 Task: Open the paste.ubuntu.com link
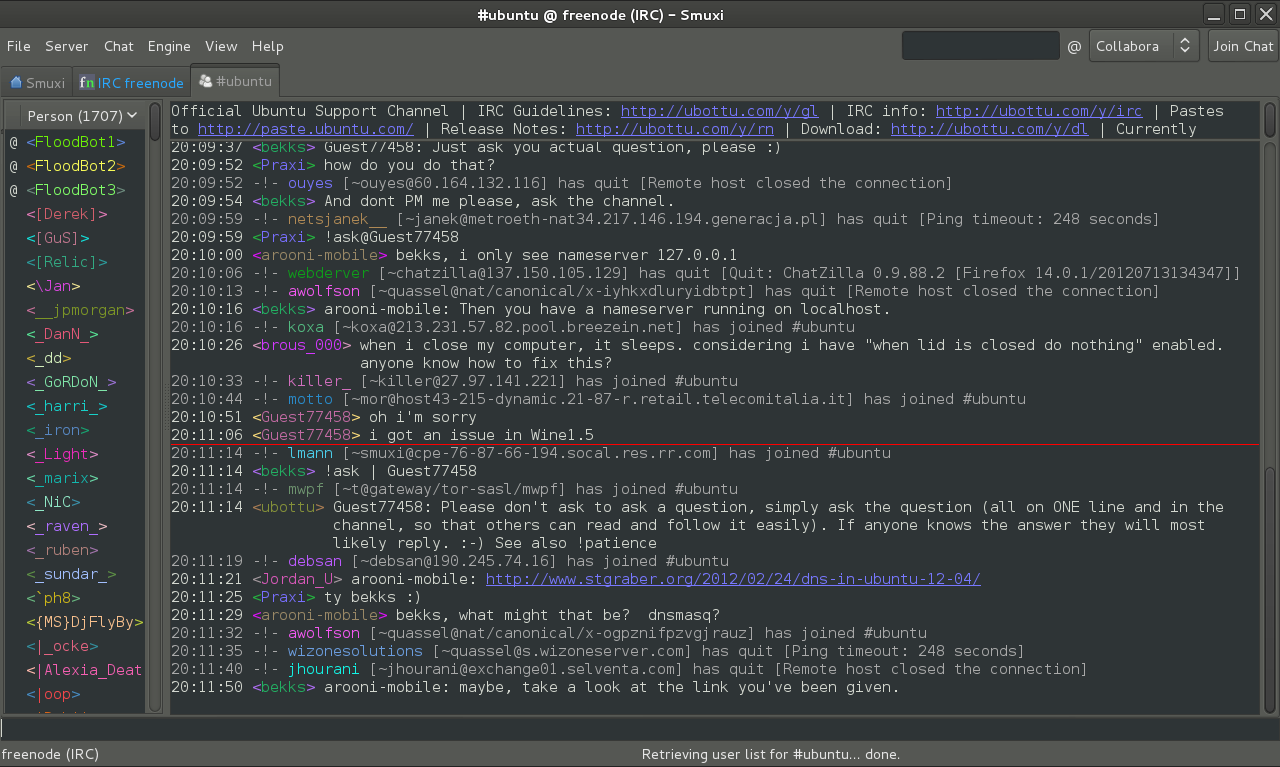coord(305,129)
